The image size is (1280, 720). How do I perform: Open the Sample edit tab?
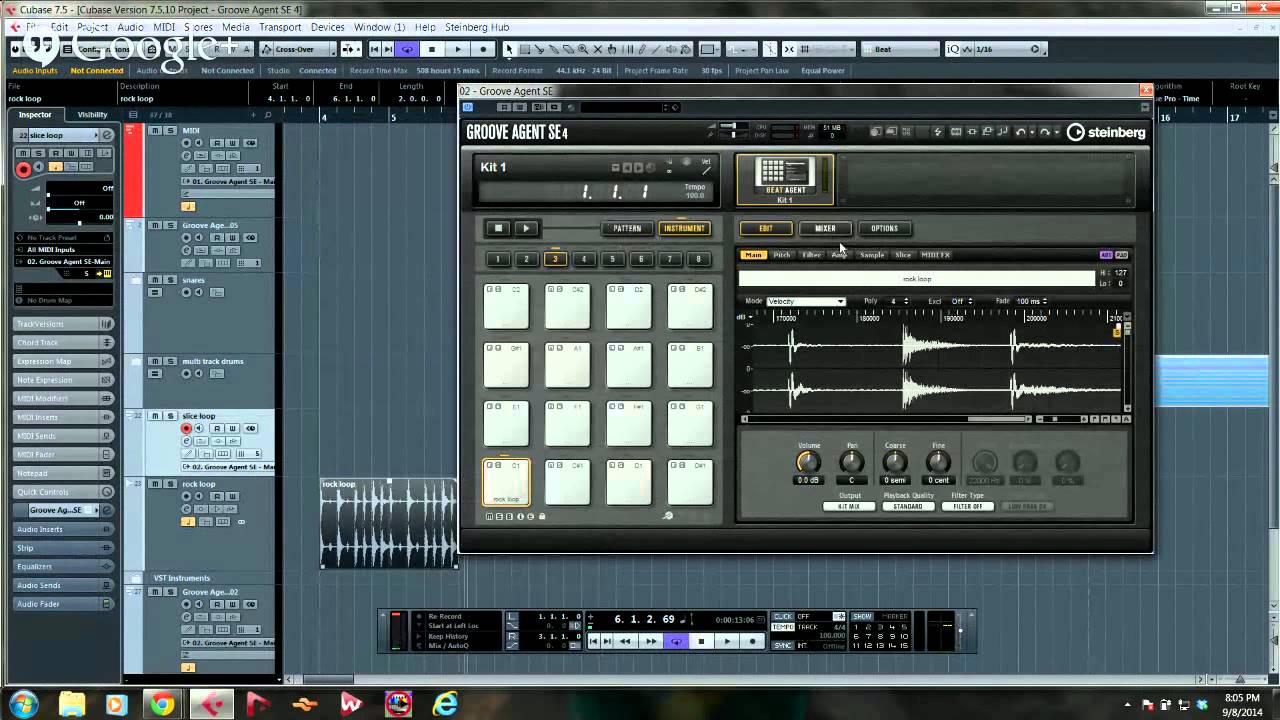(x=872, y=255)
